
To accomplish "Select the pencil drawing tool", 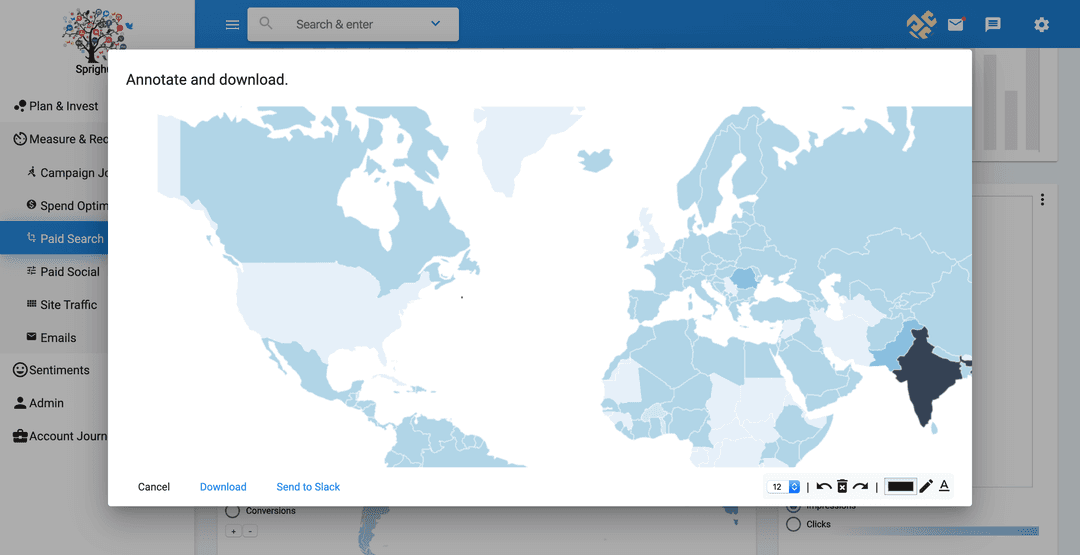I will [x=926, y=486].
